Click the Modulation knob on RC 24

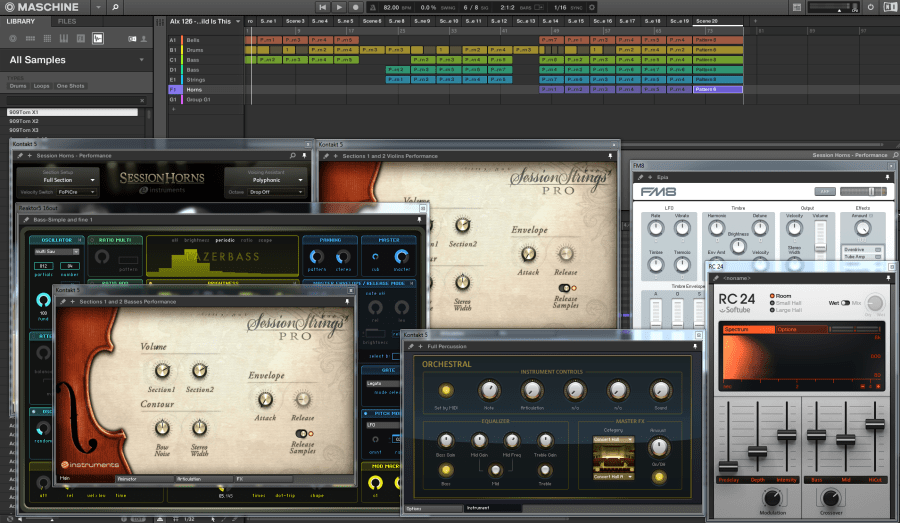(774, 497)
